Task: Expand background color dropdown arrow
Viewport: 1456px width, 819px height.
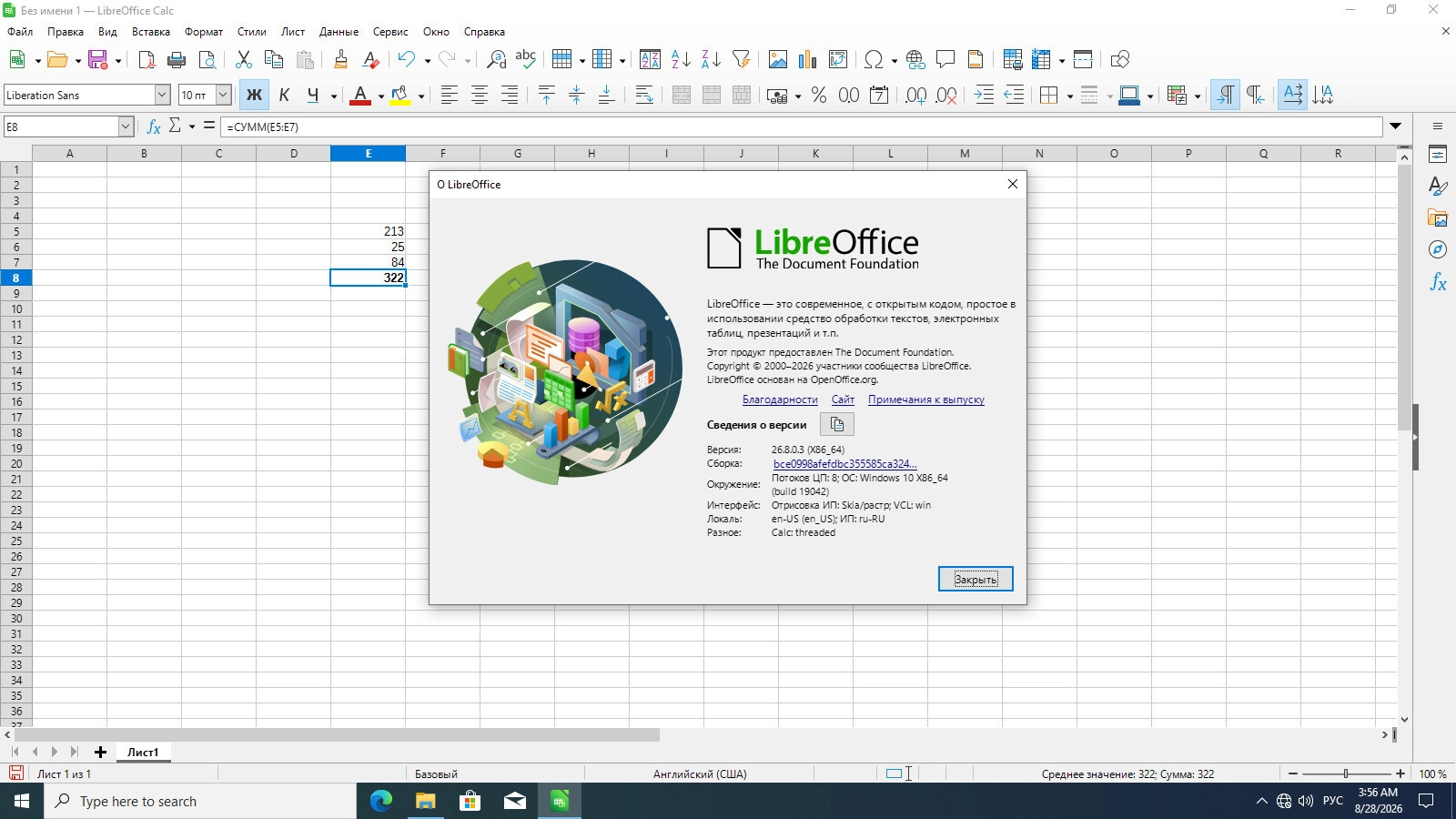Action: tap(420, 96)
